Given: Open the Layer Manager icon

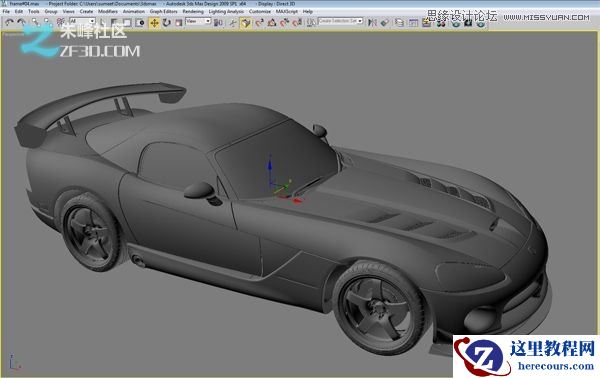Looking at the screenshot, I should pyautogui.click(x=399, y=23).
